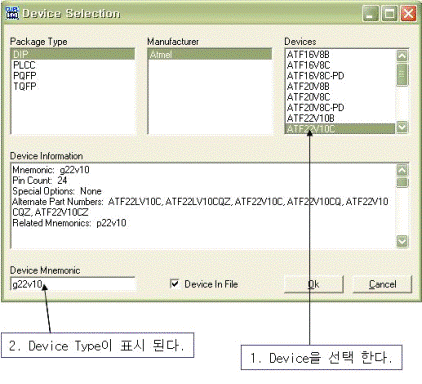Choose ATF16V8C-PD device
The width and height of the screenshot is (422, 384).
(x=315, y=76)
